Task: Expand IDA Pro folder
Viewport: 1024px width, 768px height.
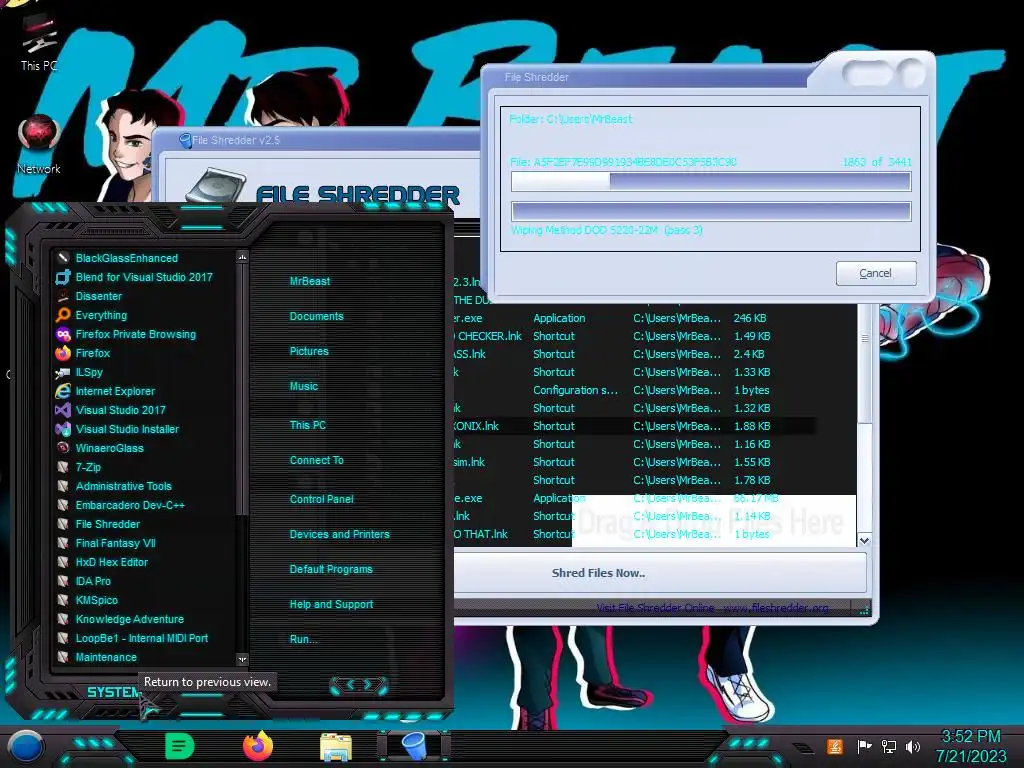Action: pyautogui.click(x=93, y=581)
